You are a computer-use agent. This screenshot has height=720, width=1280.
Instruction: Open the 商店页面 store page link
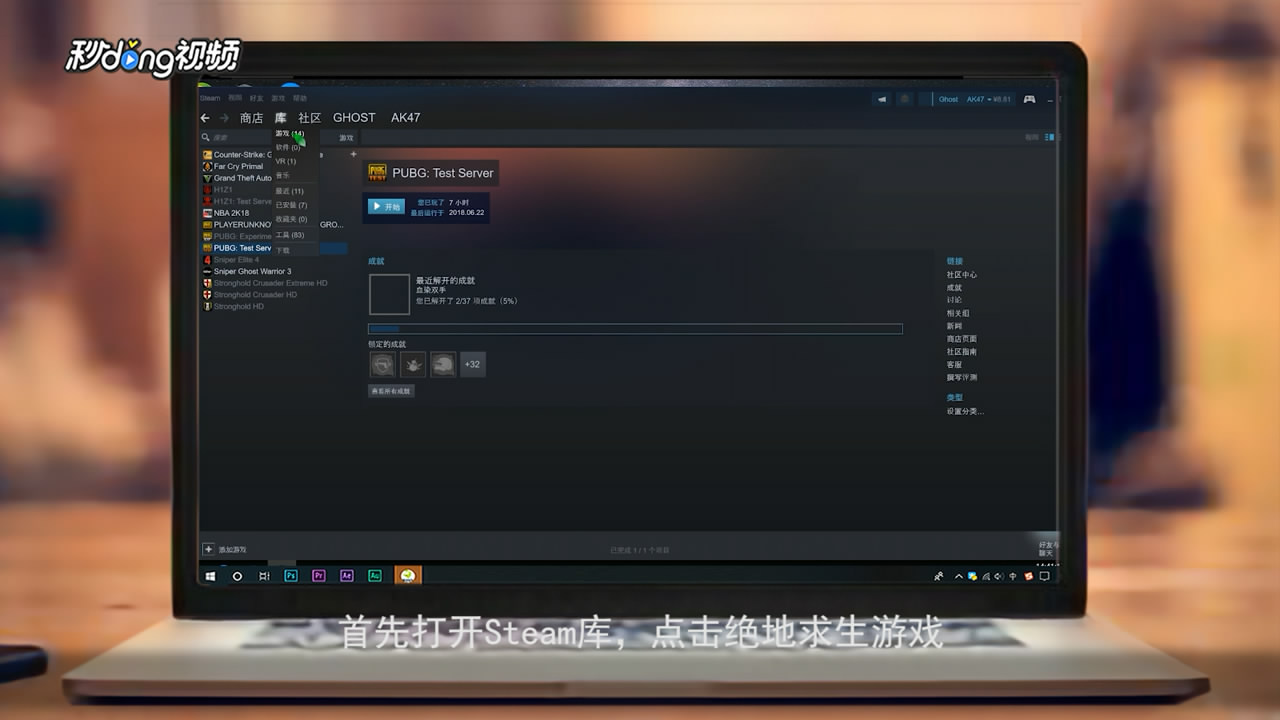coord(962,339)
